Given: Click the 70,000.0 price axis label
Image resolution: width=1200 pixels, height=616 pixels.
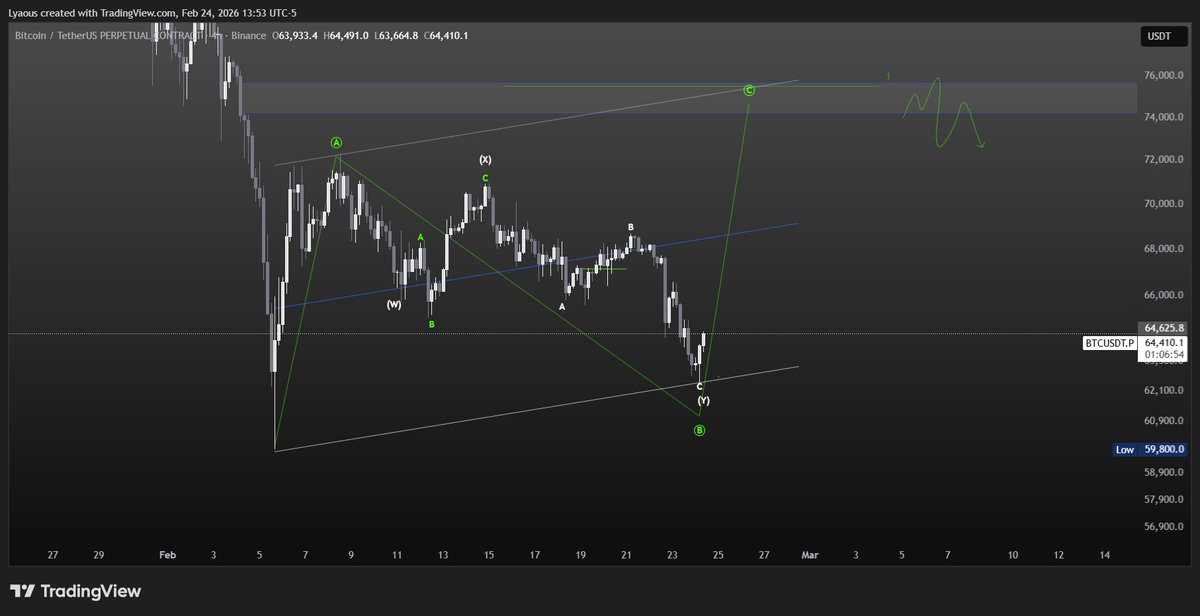Looking at the screenshot, I should 1165,204.
